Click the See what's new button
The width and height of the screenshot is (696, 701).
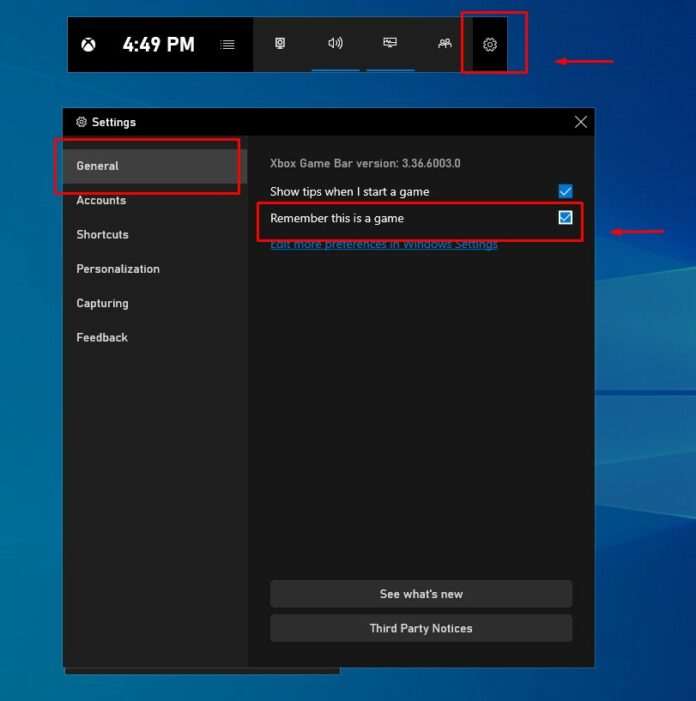click(421, 594)
